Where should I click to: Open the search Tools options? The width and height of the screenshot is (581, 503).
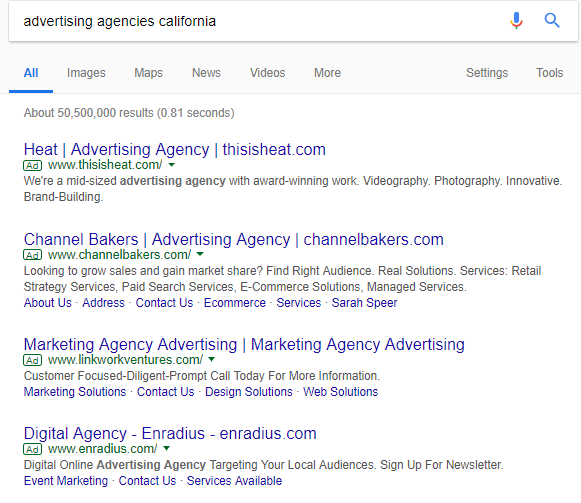(x=550, y=73)
